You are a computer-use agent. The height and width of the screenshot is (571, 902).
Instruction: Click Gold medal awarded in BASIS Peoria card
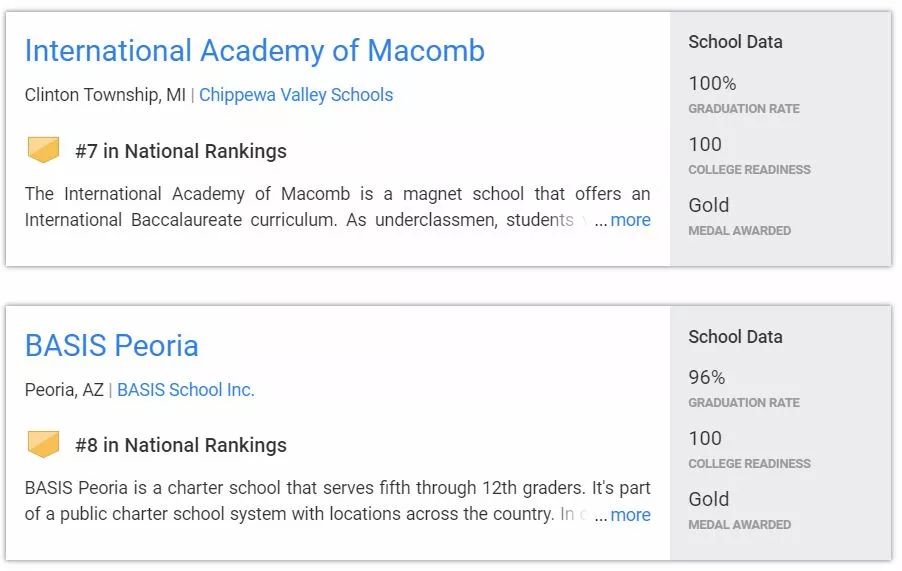point(709,499)
